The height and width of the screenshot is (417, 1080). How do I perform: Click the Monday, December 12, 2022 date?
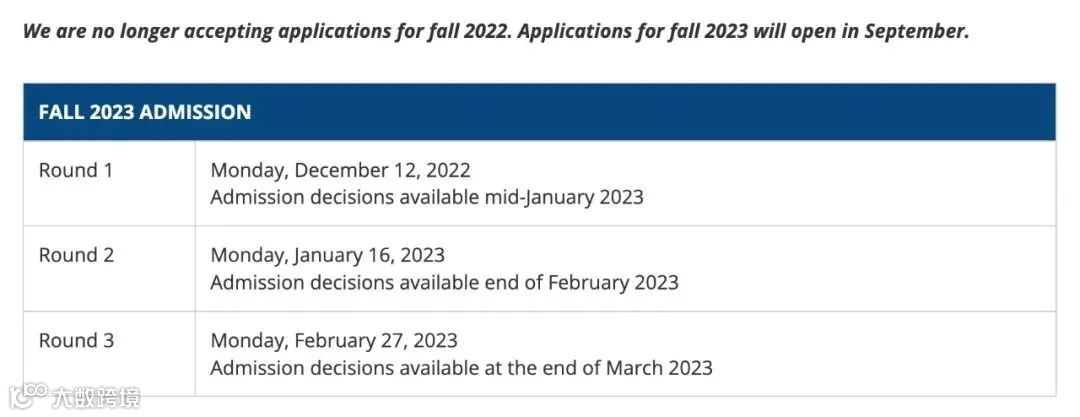[340, 170]
